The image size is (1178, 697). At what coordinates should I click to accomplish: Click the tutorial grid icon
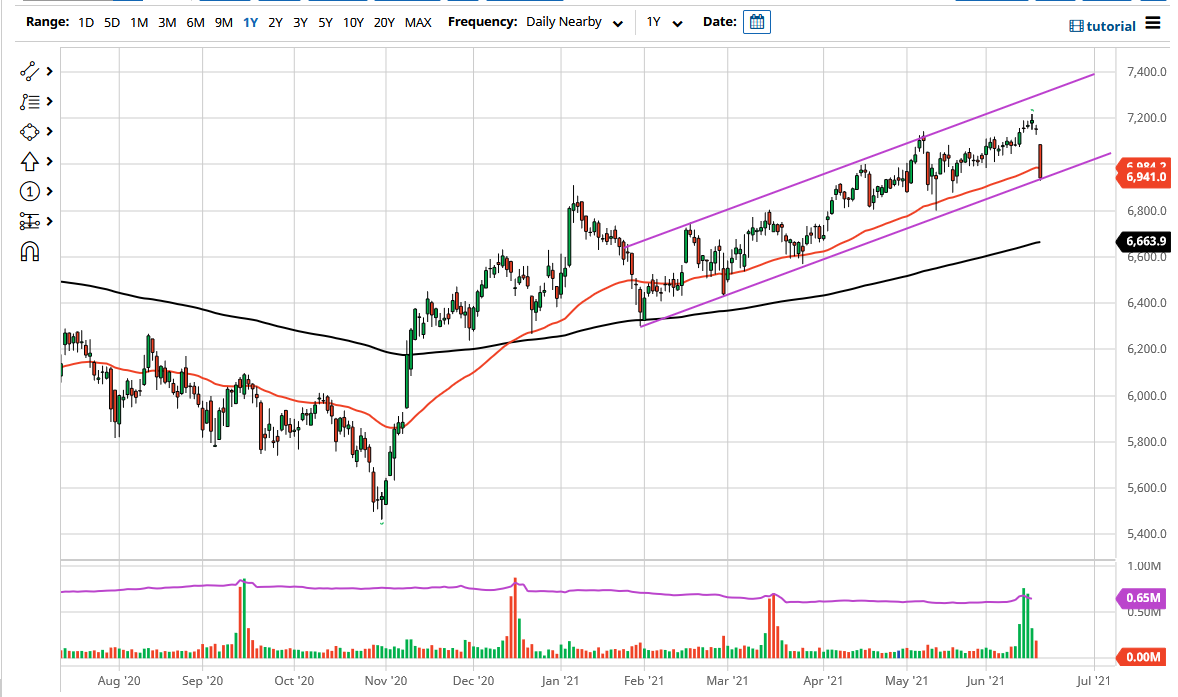point(1075,25)
